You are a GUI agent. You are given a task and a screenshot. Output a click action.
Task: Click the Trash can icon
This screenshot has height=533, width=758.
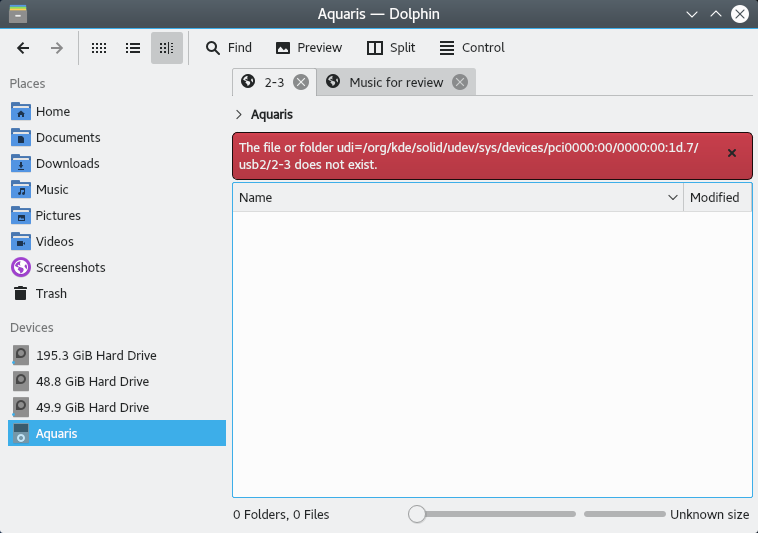[21, 294]
